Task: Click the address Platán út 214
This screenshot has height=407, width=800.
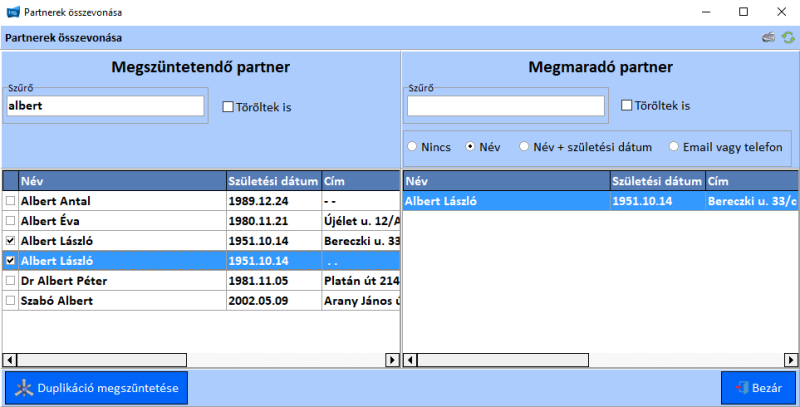Action: pos(361,281)
